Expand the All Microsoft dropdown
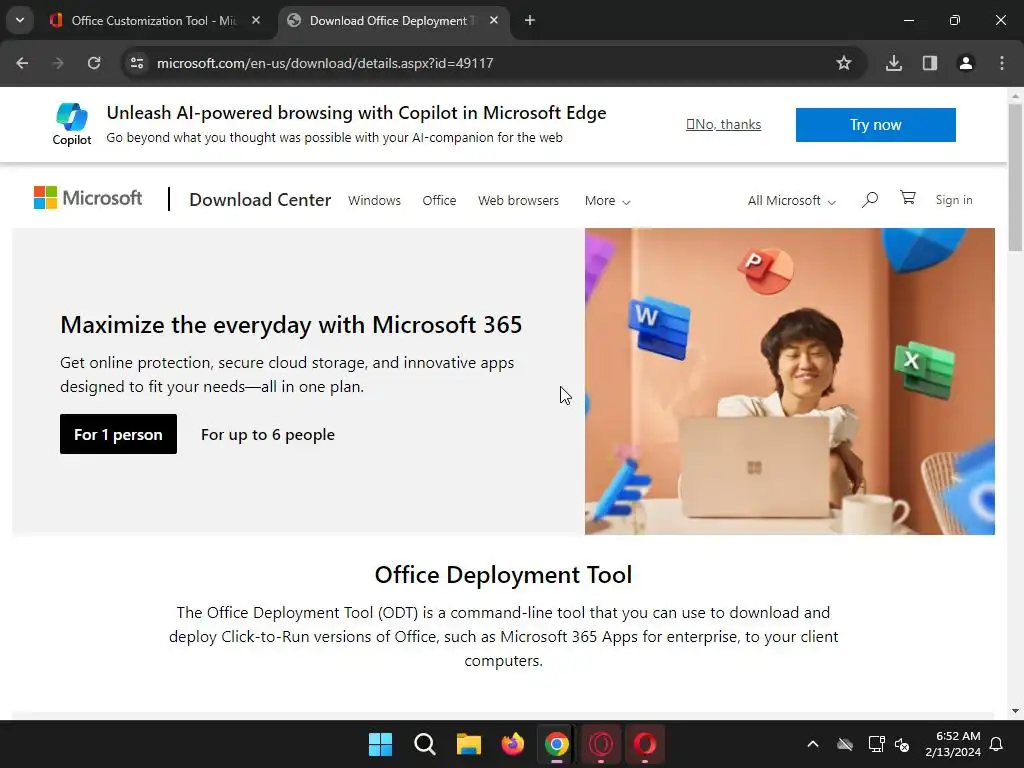The width and height of the screenshot is (1024, 768). [792, 200]
